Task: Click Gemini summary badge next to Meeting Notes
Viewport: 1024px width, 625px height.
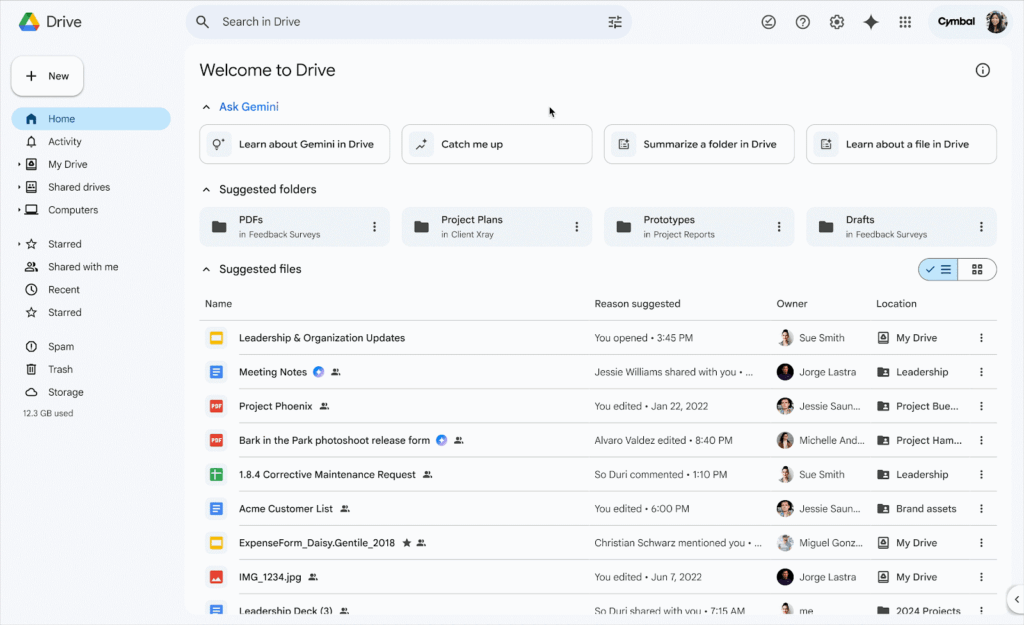Action: (318, 372)
